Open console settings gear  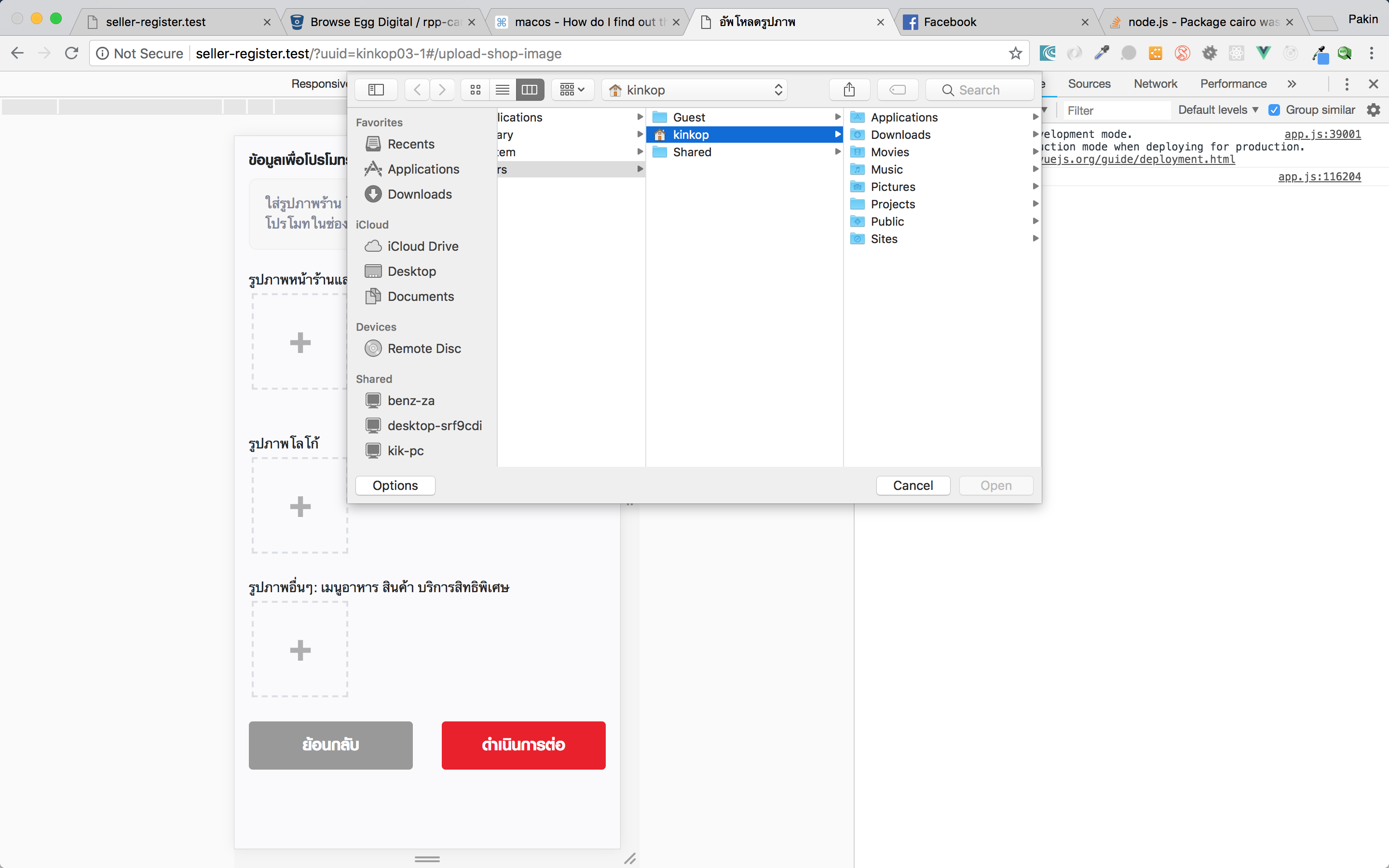coord(1374,109)
